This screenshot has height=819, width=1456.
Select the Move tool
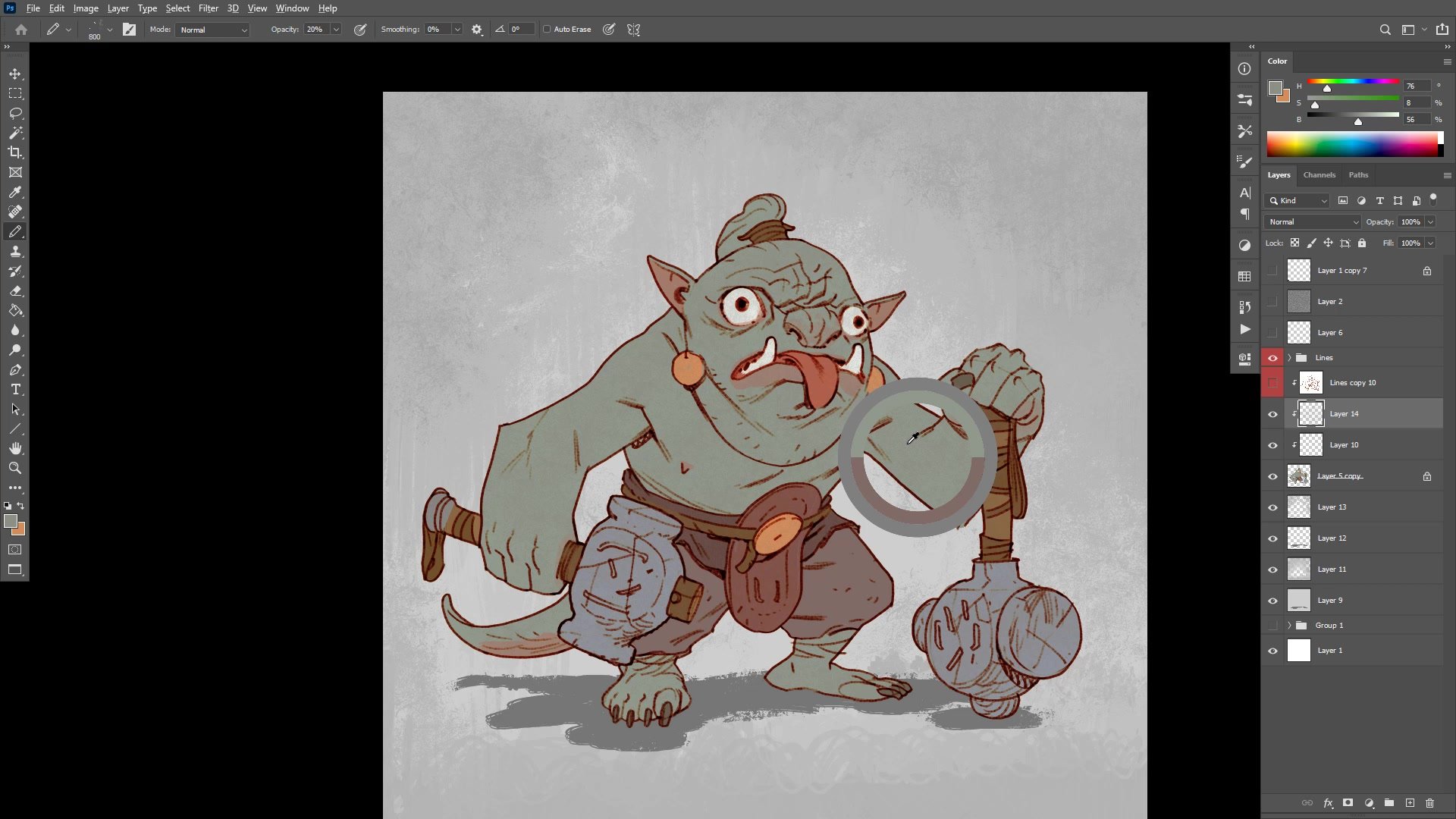click(15, 74)
